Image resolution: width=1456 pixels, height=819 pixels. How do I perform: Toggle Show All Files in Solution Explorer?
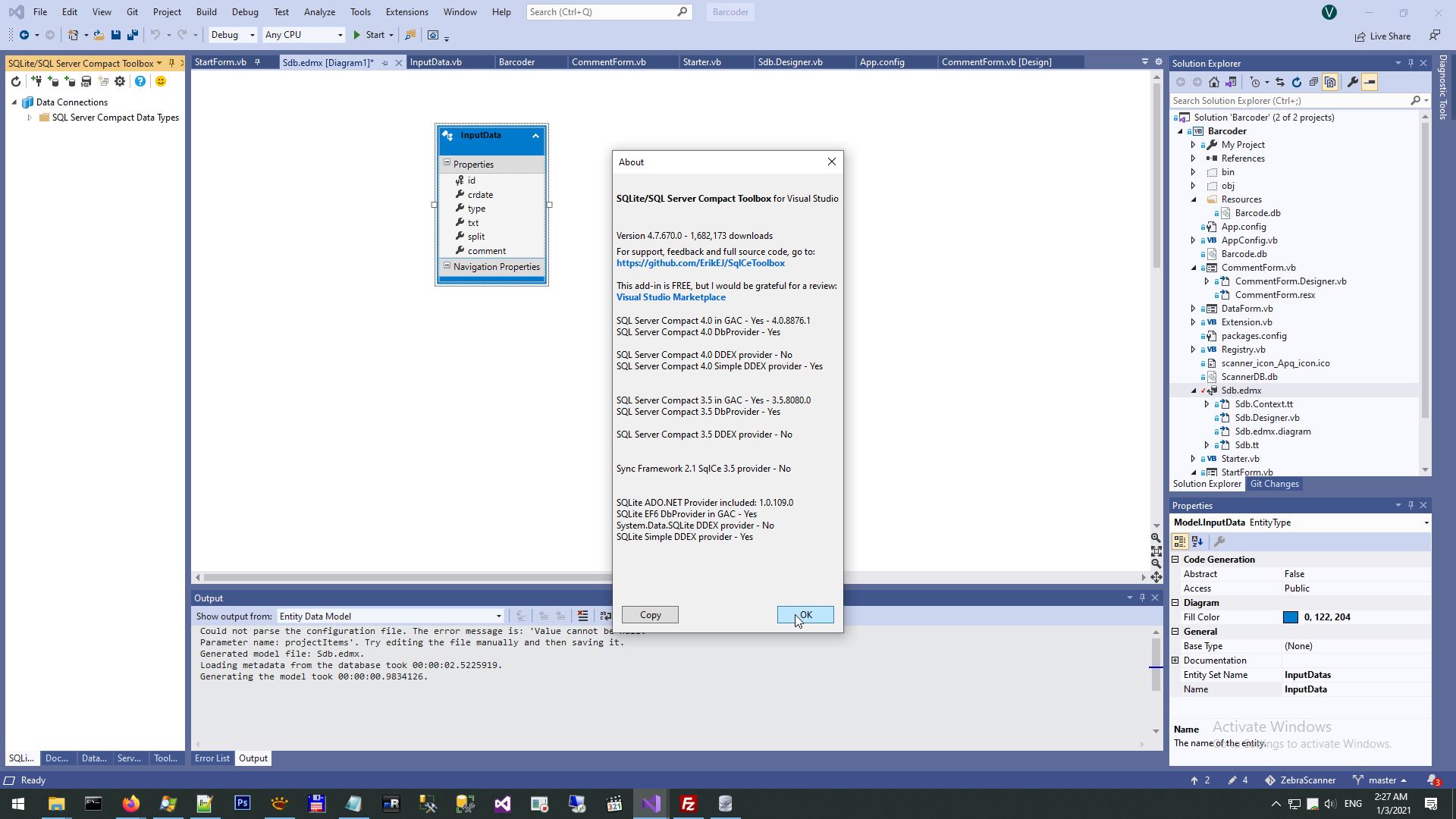1330,82
